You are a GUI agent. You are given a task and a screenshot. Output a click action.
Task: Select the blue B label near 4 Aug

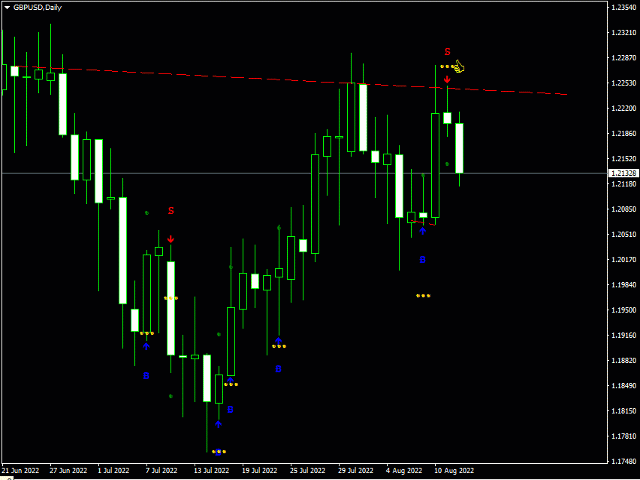422,260
